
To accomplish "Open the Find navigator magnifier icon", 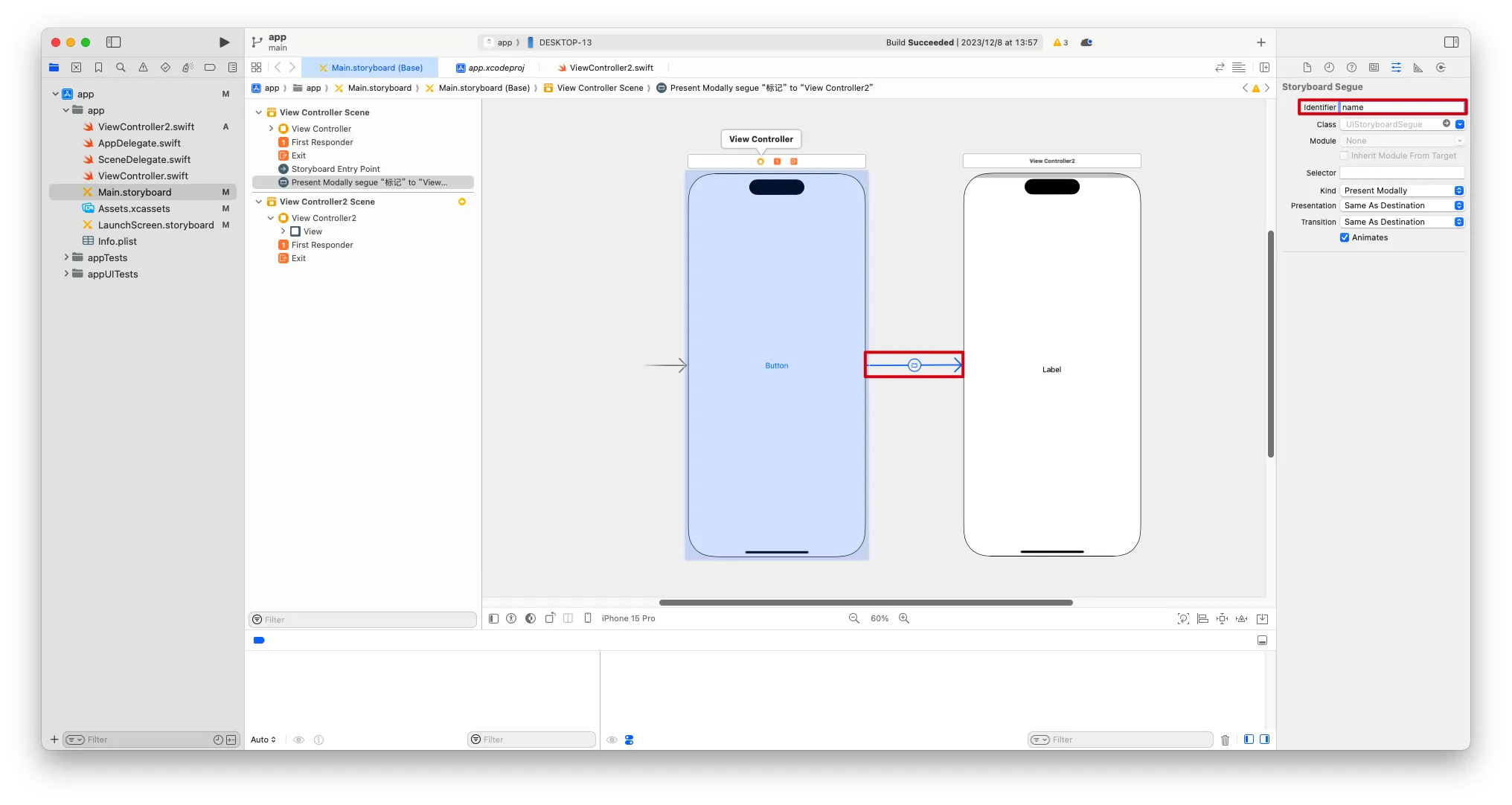I will click(121, 68).
